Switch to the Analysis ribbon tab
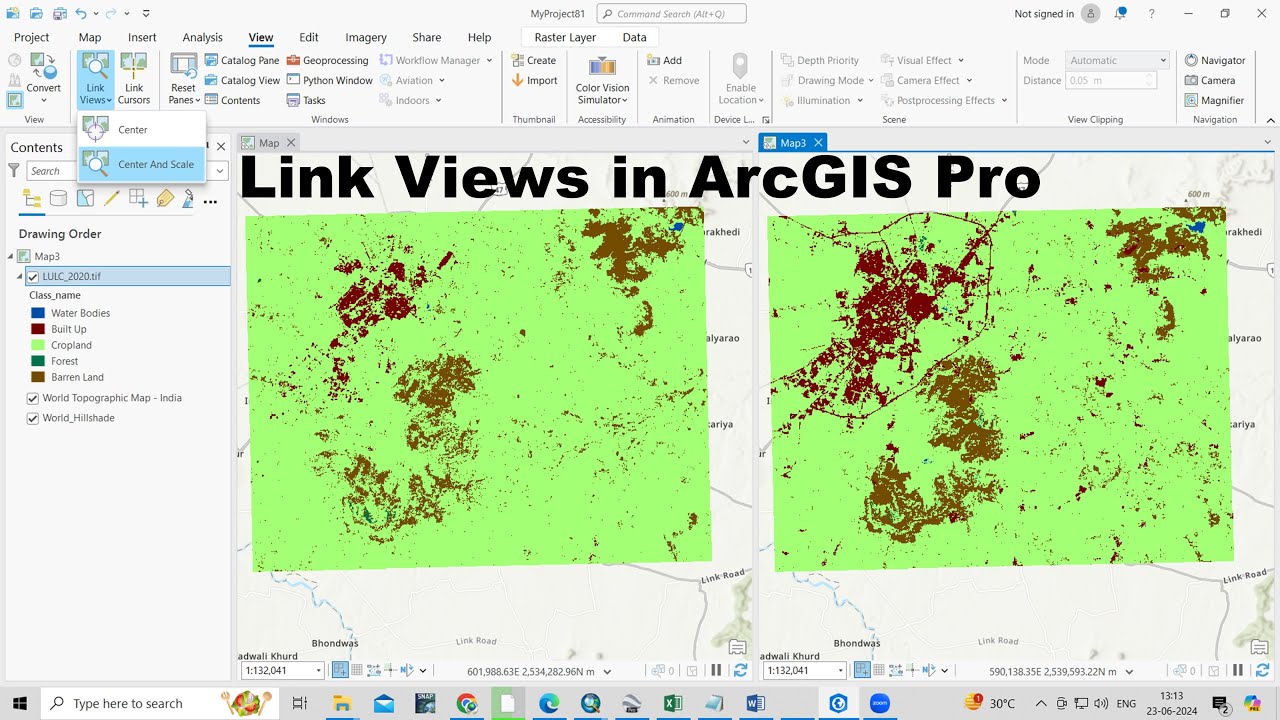 [x=202, y=37]
